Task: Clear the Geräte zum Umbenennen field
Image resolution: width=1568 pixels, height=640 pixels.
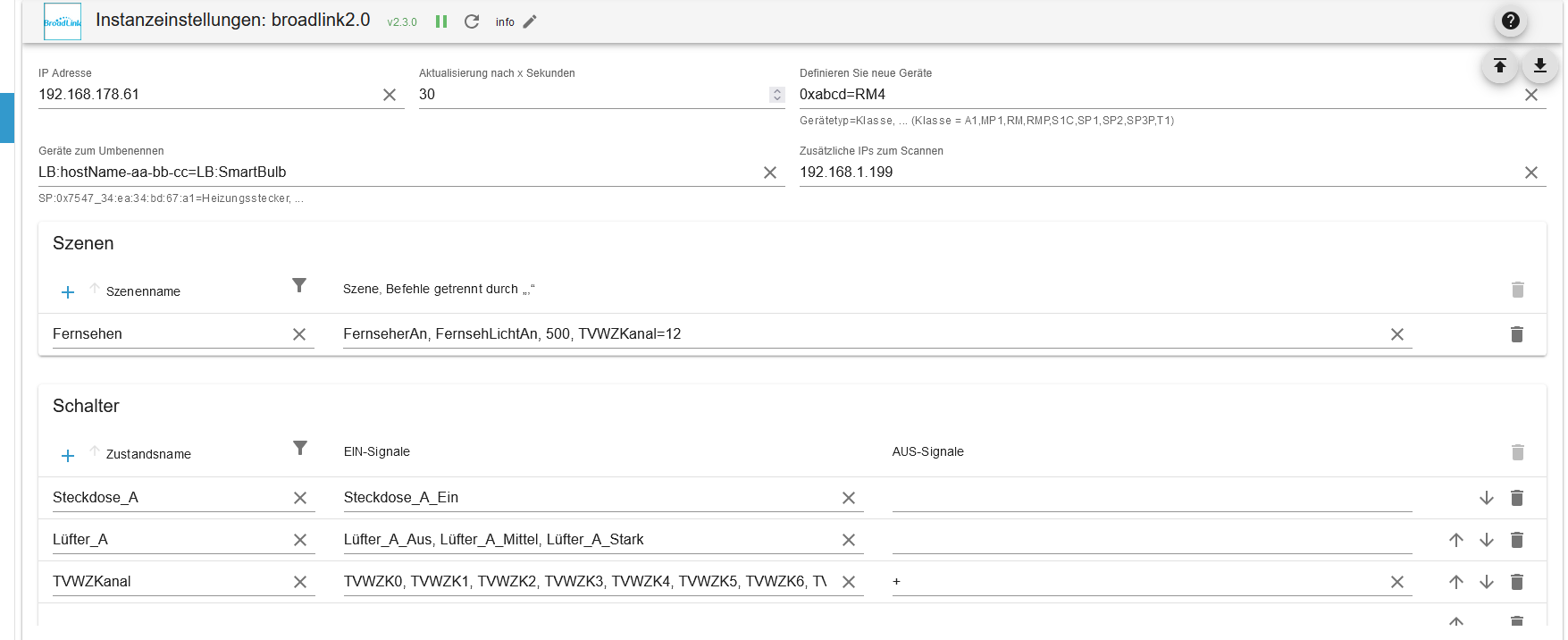Action: click(770, 173)
